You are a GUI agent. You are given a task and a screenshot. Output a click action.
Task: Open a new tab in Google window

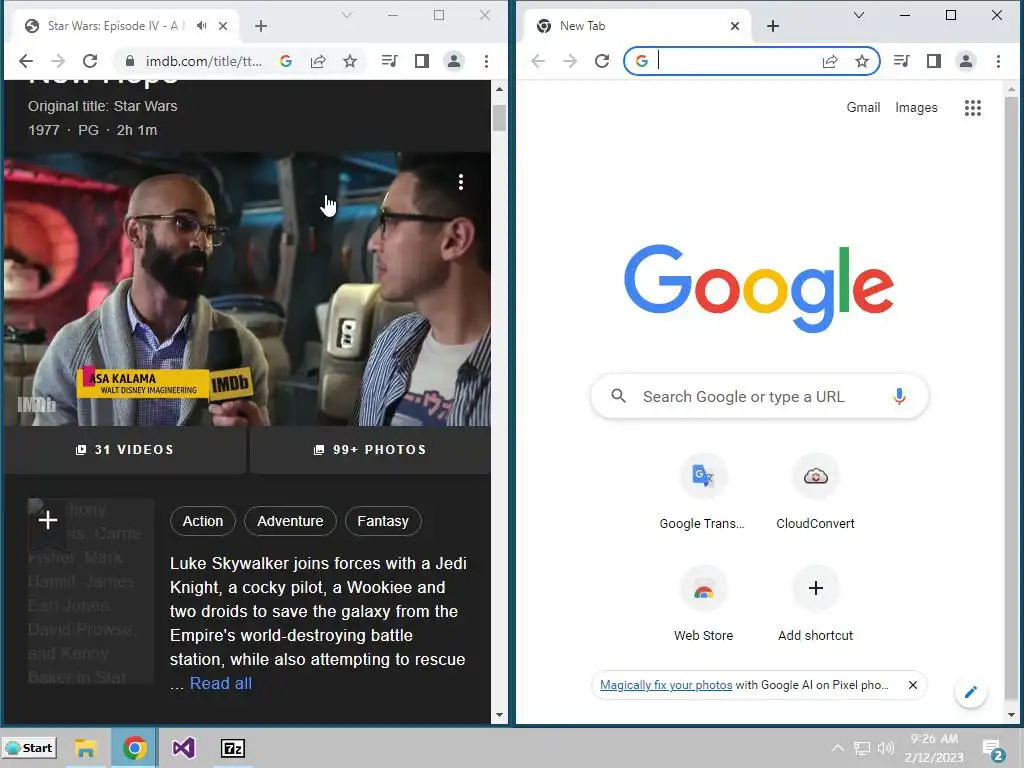coord(773,26)
